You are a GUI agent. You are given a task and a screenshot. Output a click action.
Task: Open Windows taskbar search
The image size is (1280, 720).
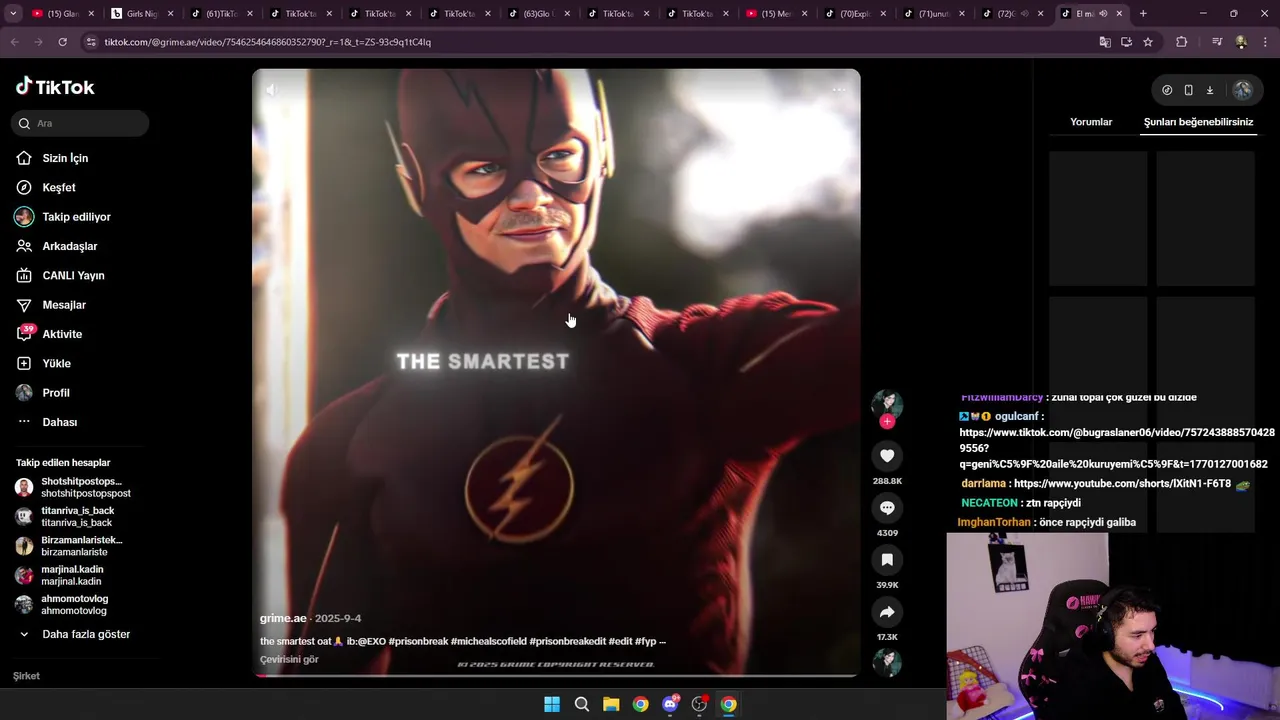coord(581,704)
